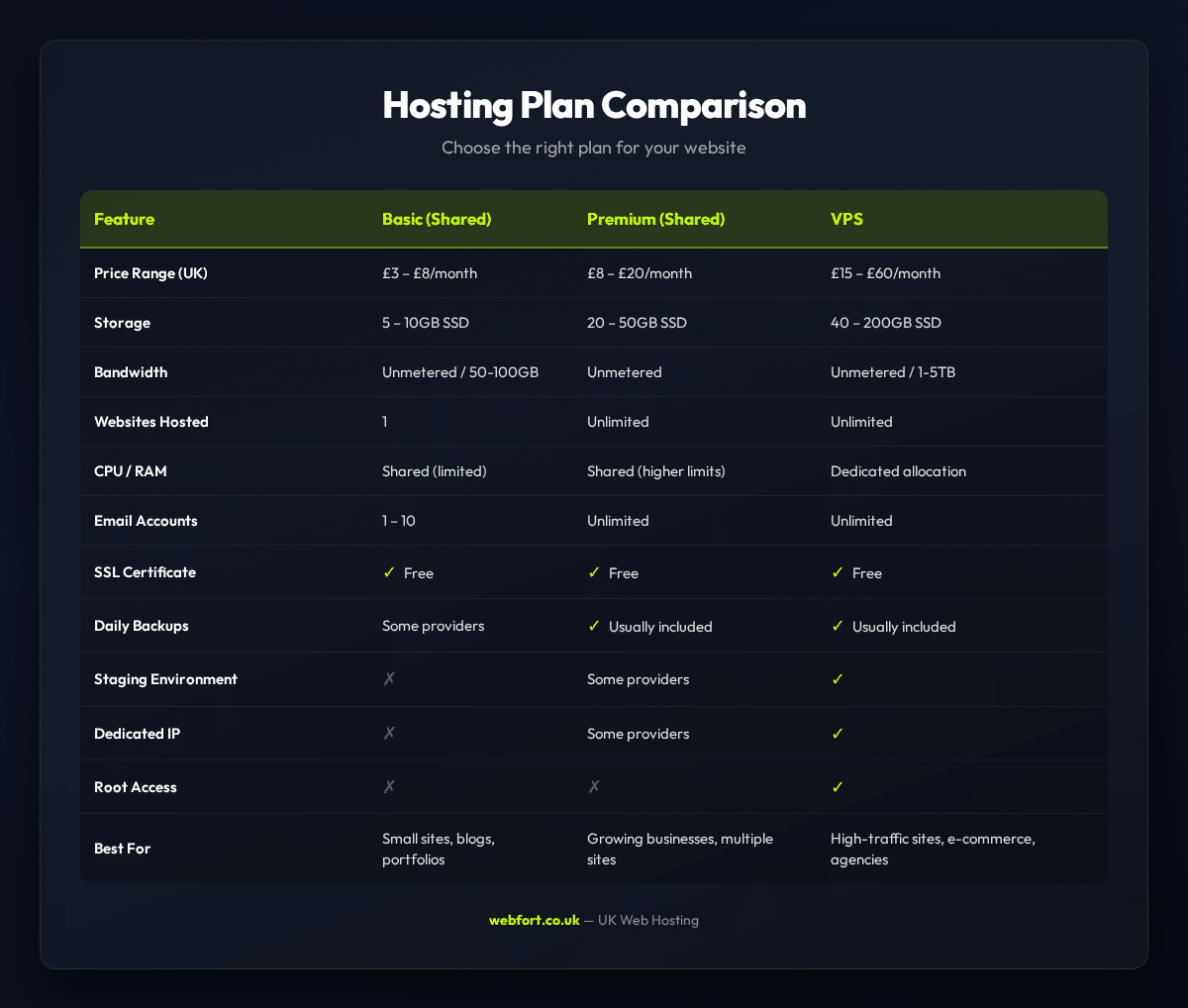Image resolution: width=1188 pixels, height=1008 pixels.
Task: Click the Root Access checkmark under VPS
Action: pos(838,786)
